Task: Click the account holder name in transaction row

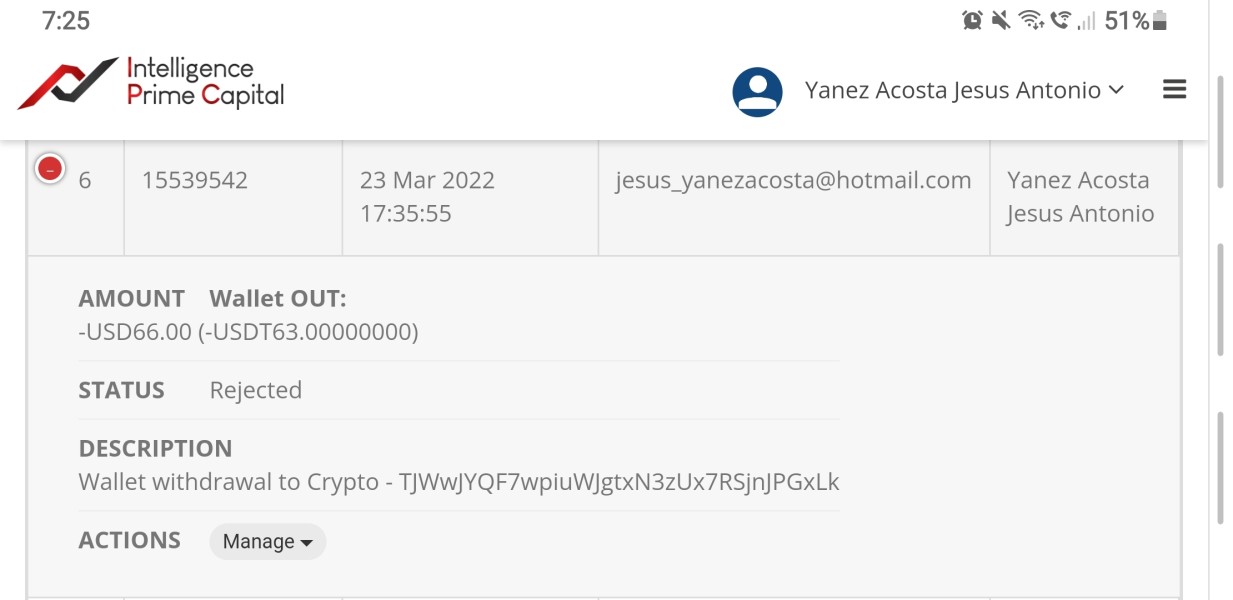Action: pyautogui.click(x=1079, y=197)
